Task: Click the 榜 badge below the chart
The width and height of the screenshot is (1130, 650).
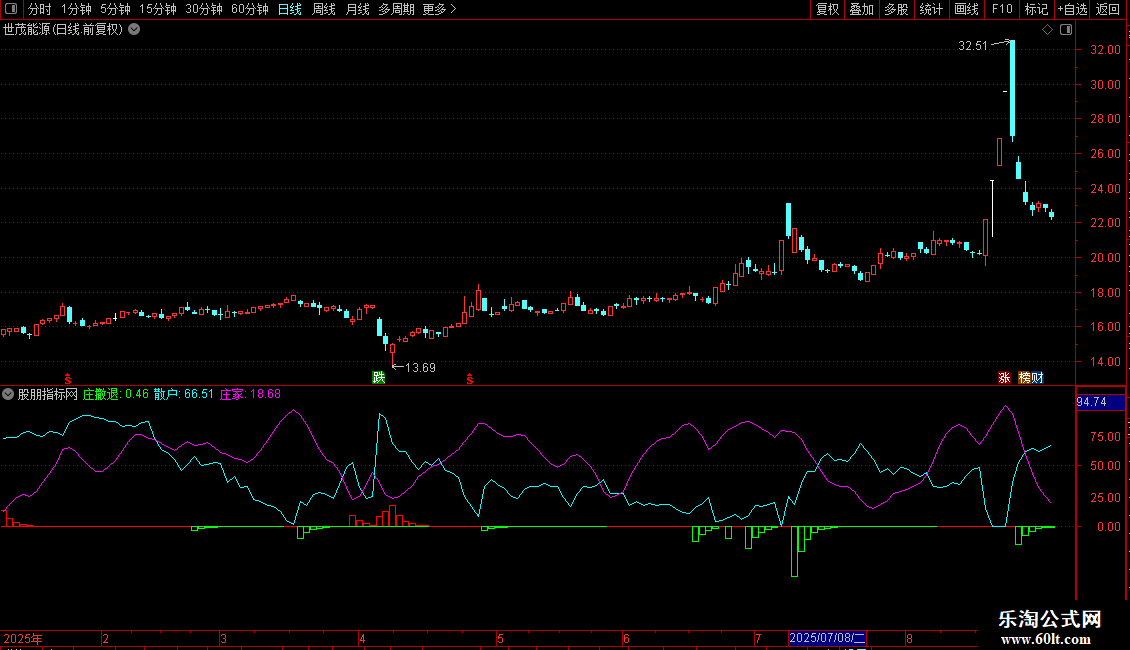Action: click(1024, 378)
